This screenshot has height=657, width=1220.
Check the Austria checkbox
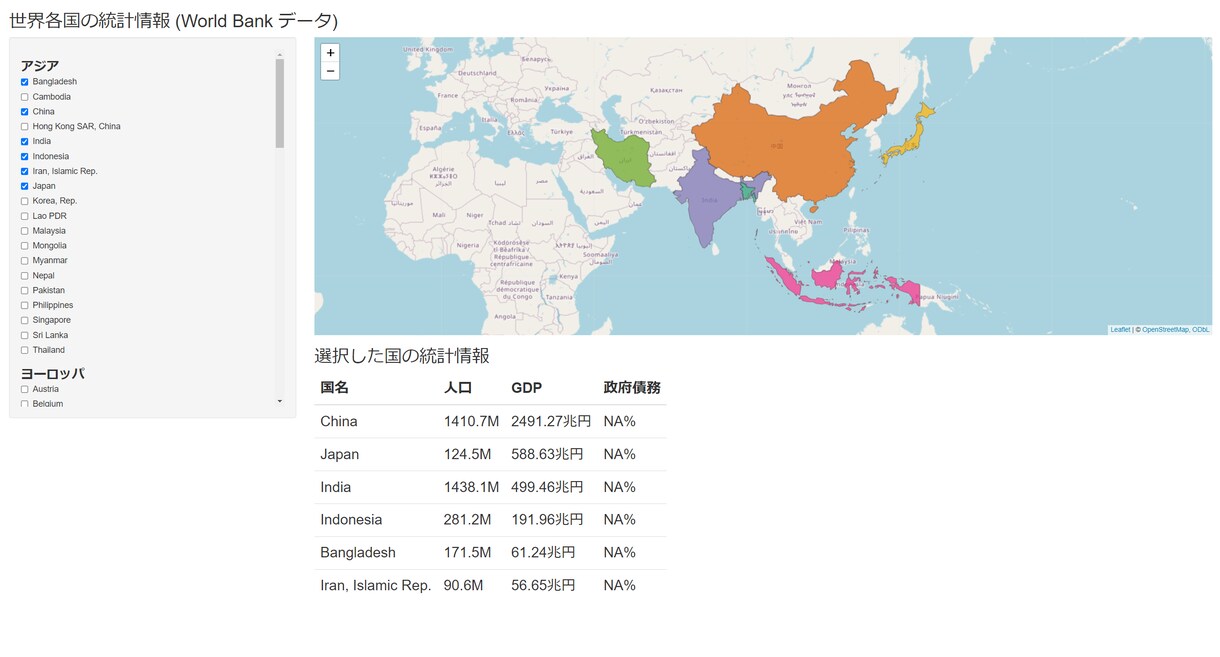pos(25,390)
